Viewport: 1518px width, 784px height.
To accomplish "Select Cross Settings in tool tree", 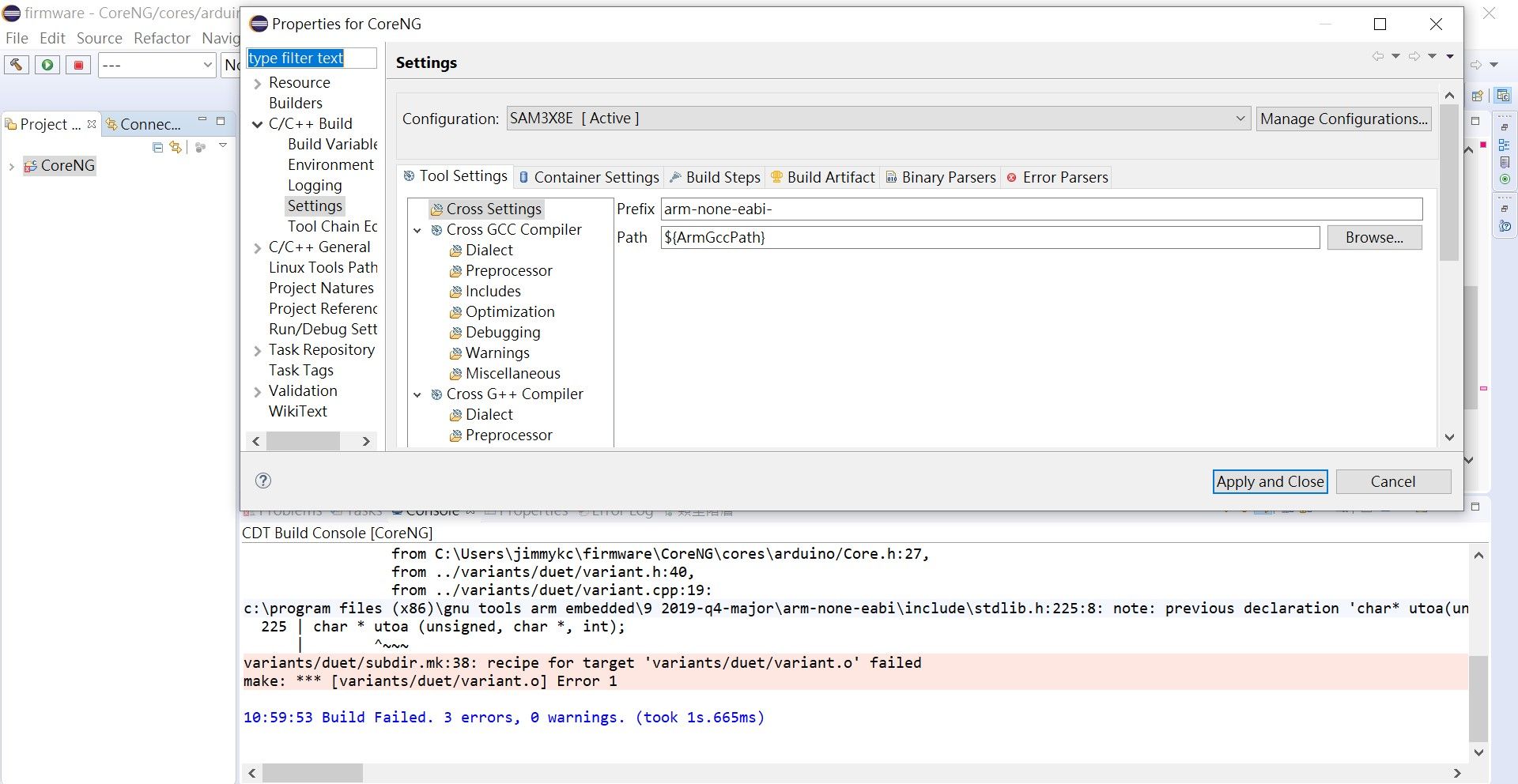I will pos(486,209).
